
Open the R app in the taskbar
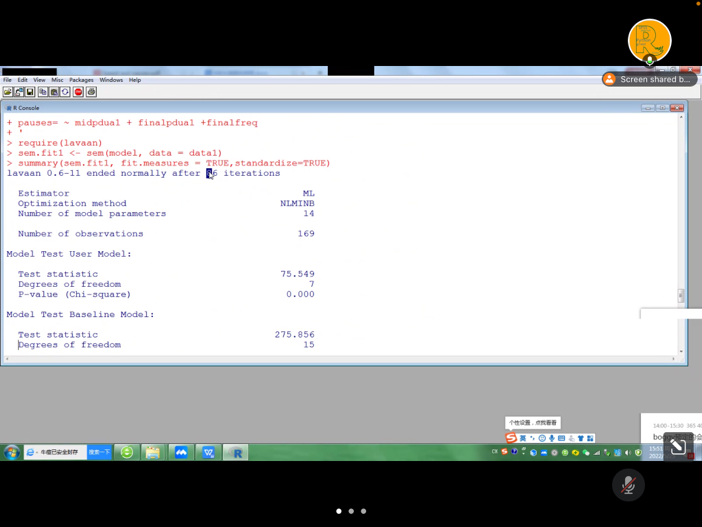(235, 452)
